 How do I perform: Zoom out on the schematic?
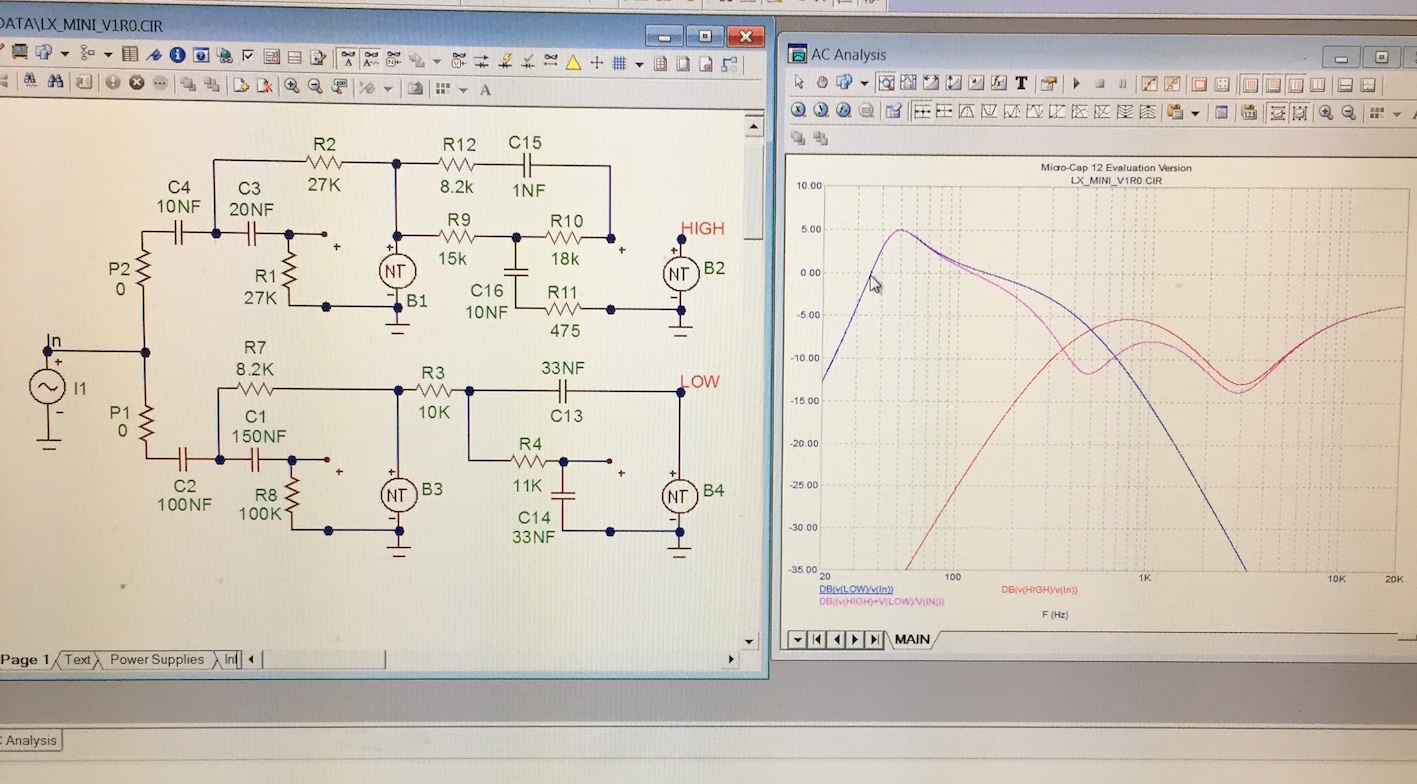point(315,85)
